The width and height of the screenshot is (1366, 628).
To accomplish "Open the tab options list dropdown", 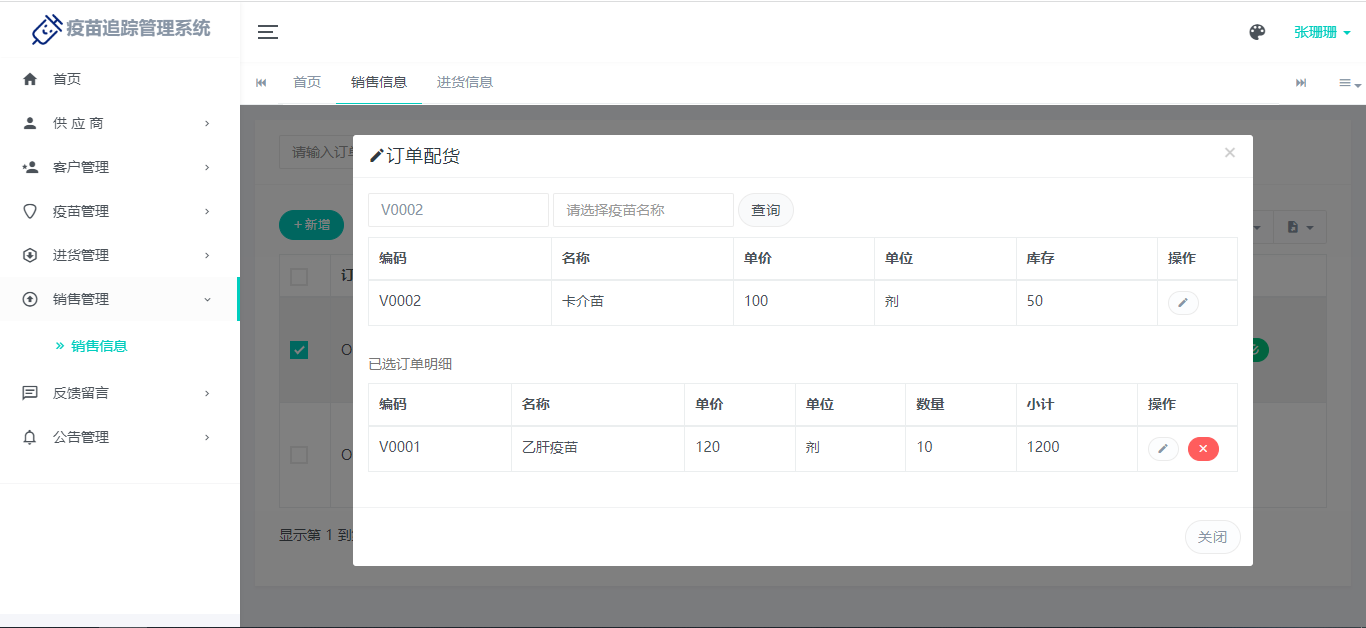I will click(x=1350, y=83).
